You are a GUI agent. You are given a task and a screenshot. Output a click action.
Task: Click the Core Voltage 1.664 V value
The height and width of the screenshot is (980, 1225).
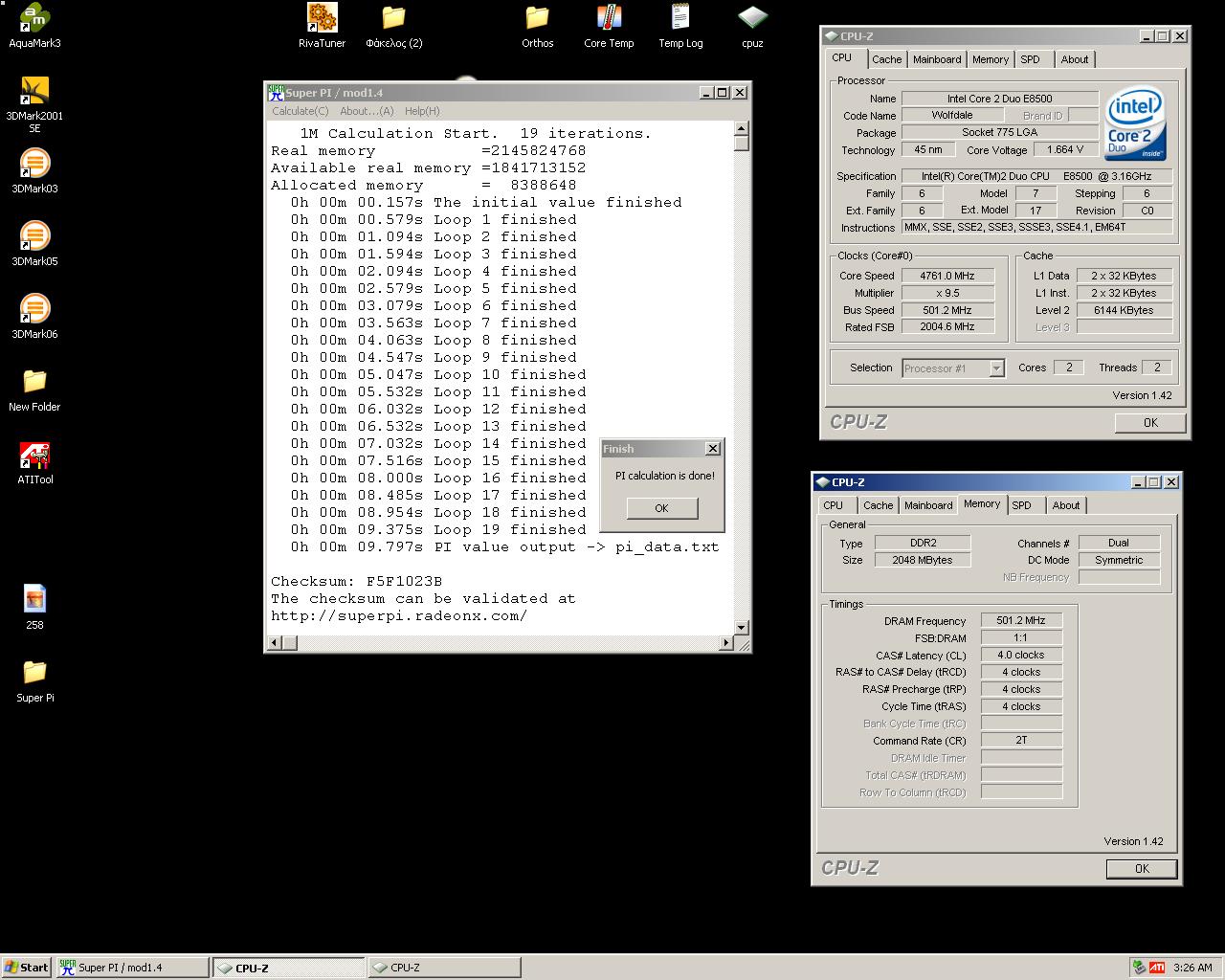coord(1065,149)
